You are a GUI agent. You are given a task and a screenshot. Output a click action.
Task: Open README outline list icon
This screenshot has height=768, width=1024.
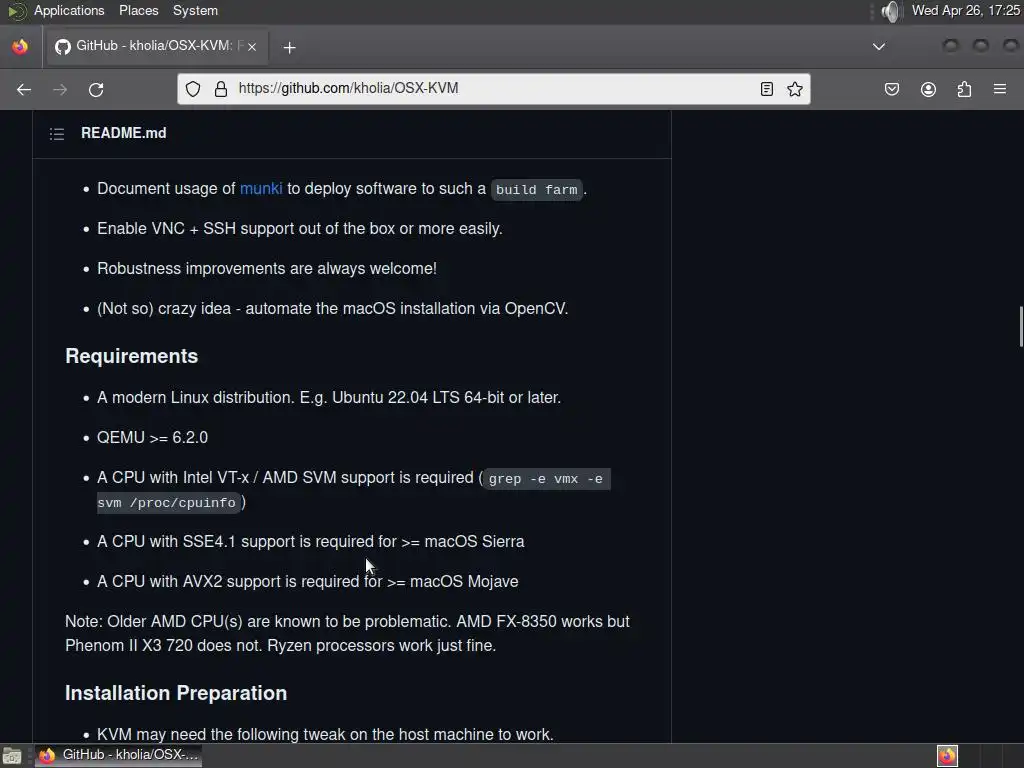click(57, 133)
